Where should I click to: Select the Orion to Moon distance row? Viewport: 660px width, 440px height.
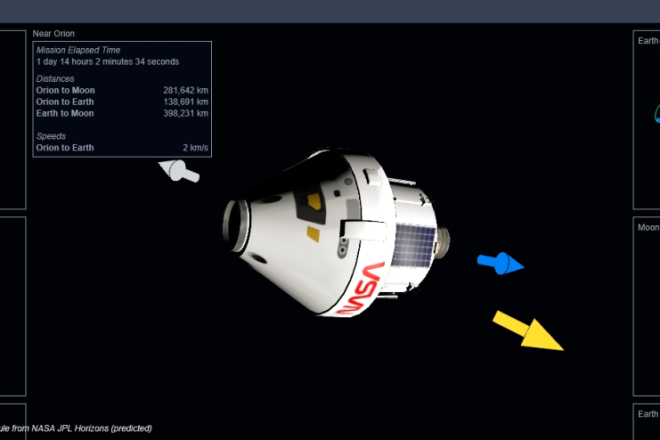click(121, 90)
